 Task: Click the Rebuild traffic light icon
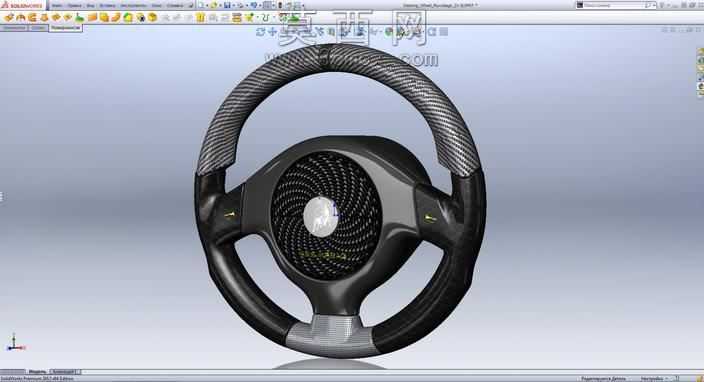click(280, 5)
